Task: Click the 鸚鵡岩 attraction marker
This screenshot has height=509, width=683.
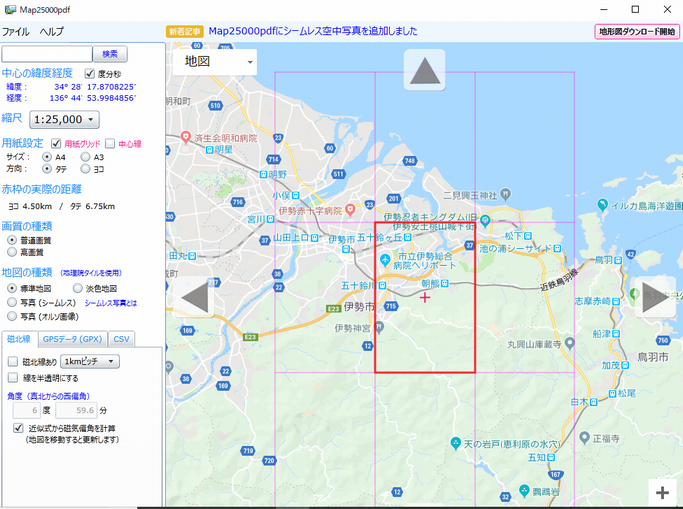Action: [524, 490]
